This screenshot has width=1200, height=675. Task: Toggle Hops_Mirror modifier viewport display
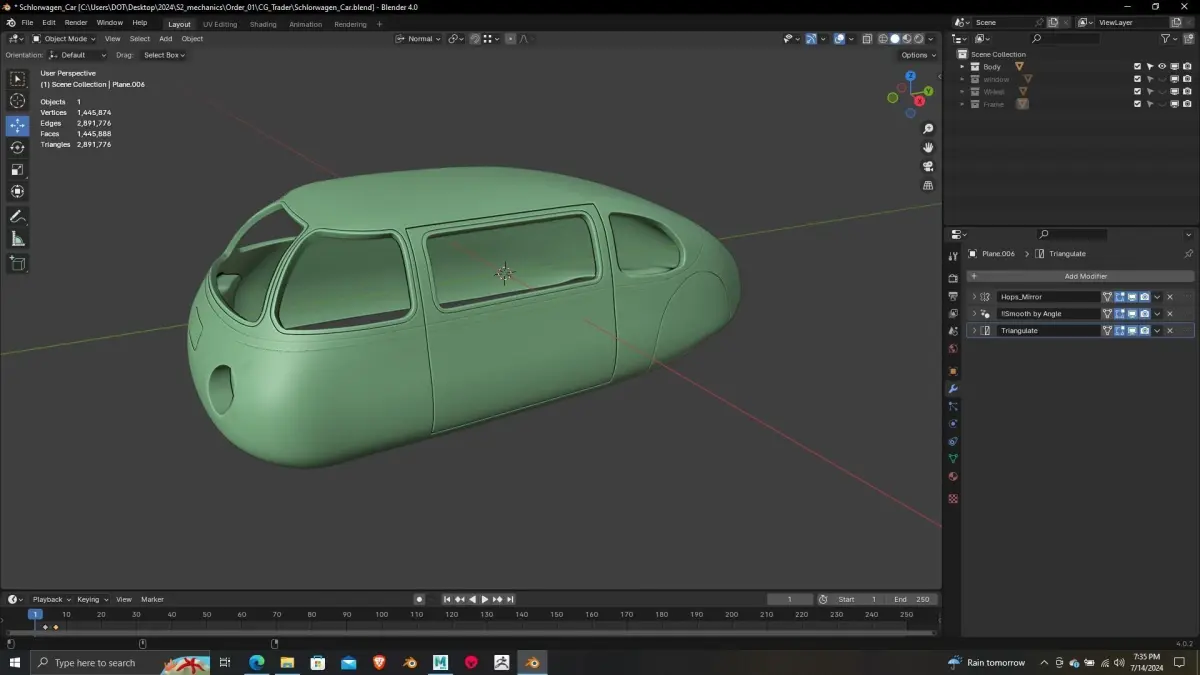click(1132, 297)
